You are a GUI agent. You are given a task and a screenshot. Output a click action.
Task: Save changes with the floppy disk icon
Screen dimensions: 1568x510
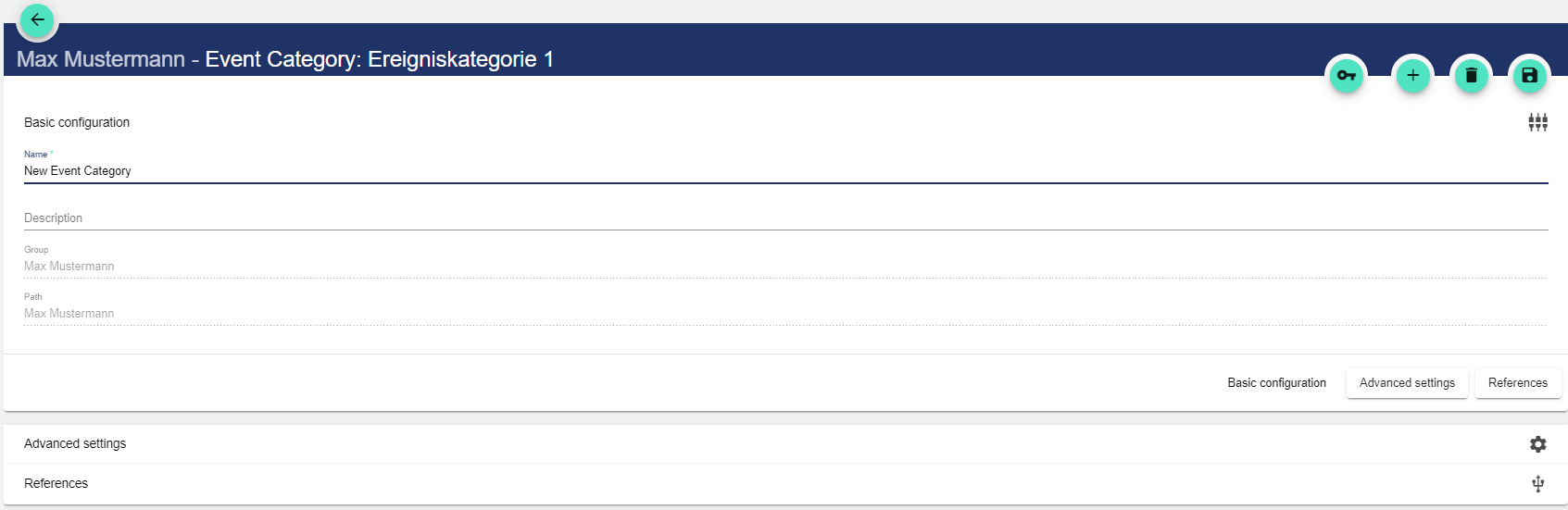1529,76
